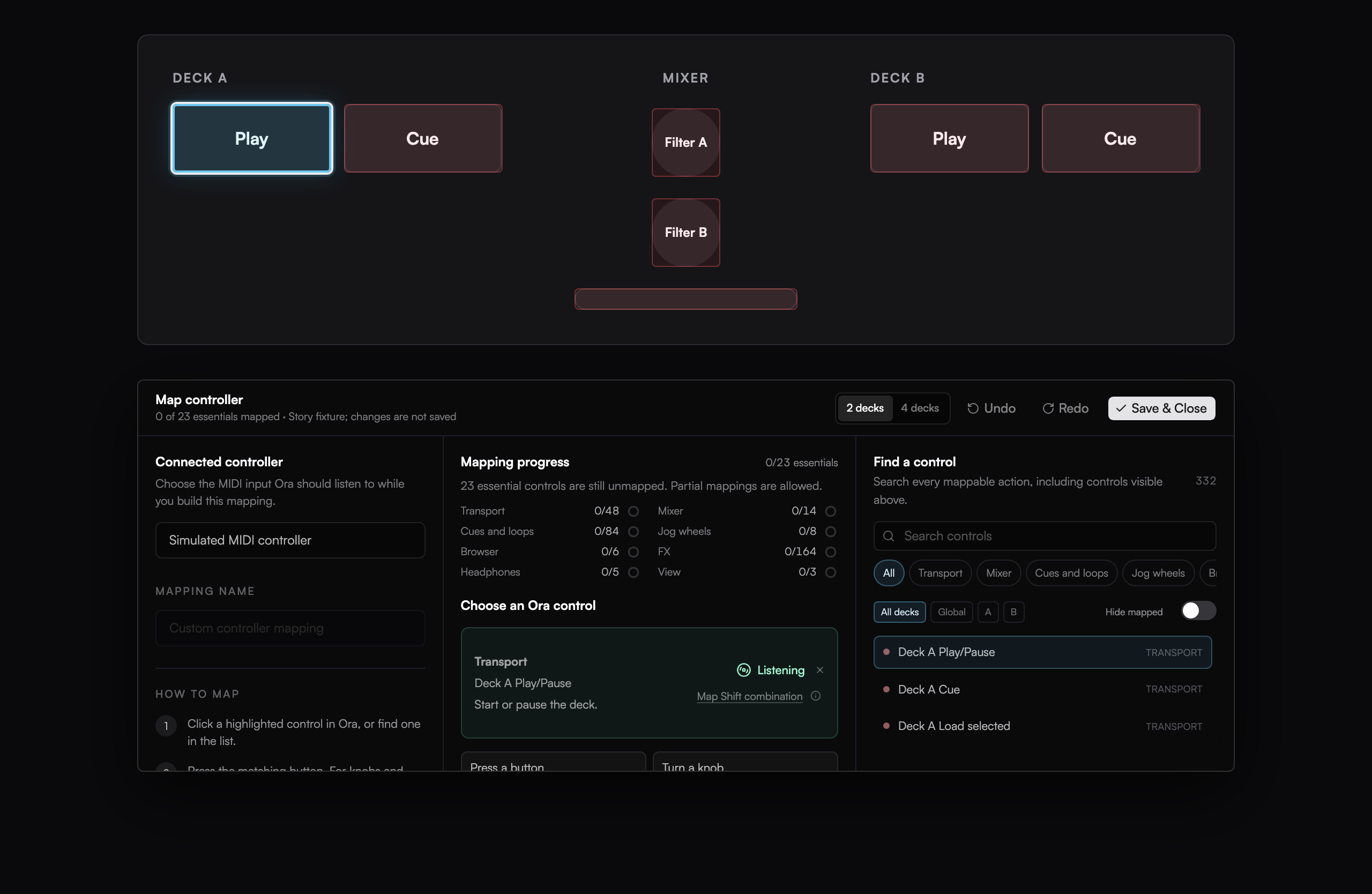Select the Transport category chip
This screenshot has height=894, width=1372.
point(939,573)
